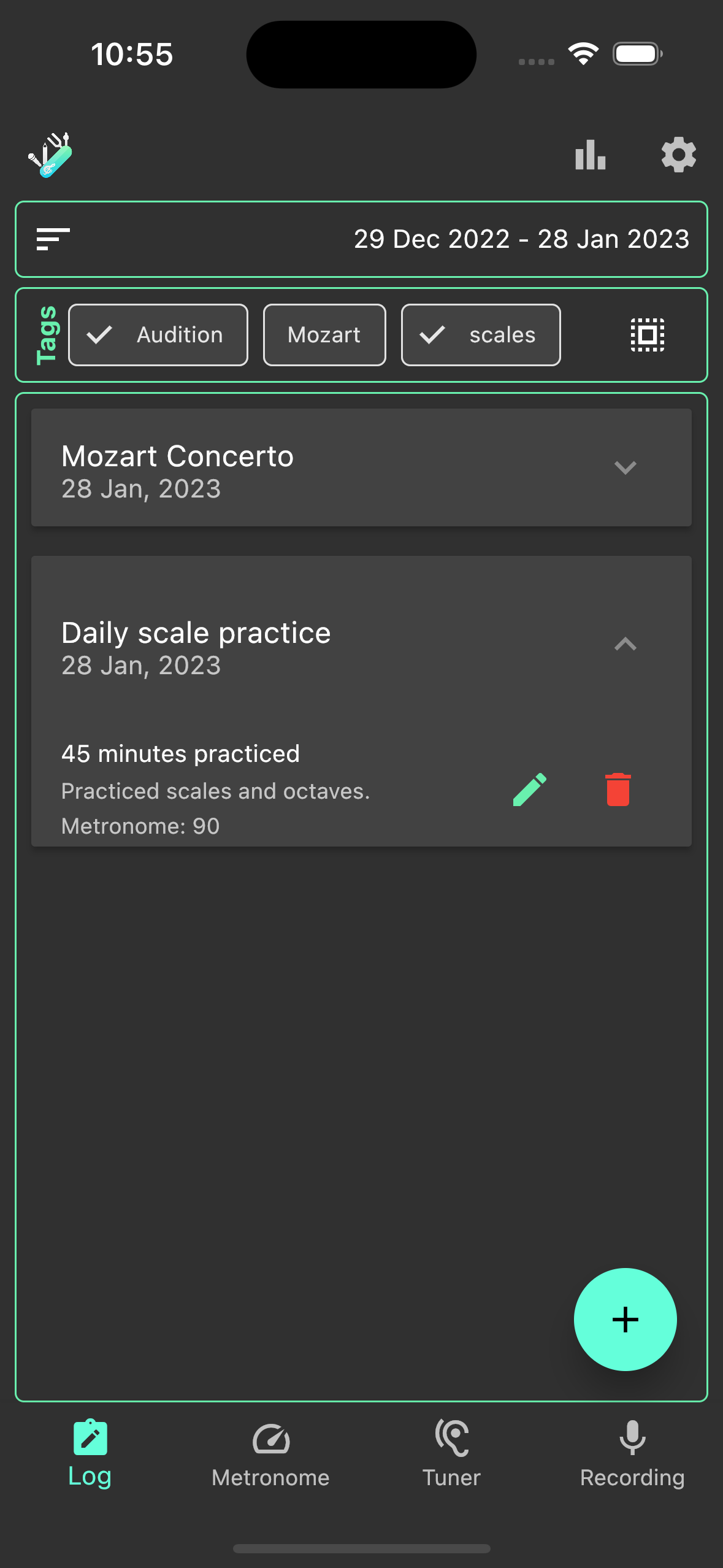Switch to the Tuner tab

pos(451,1454)
